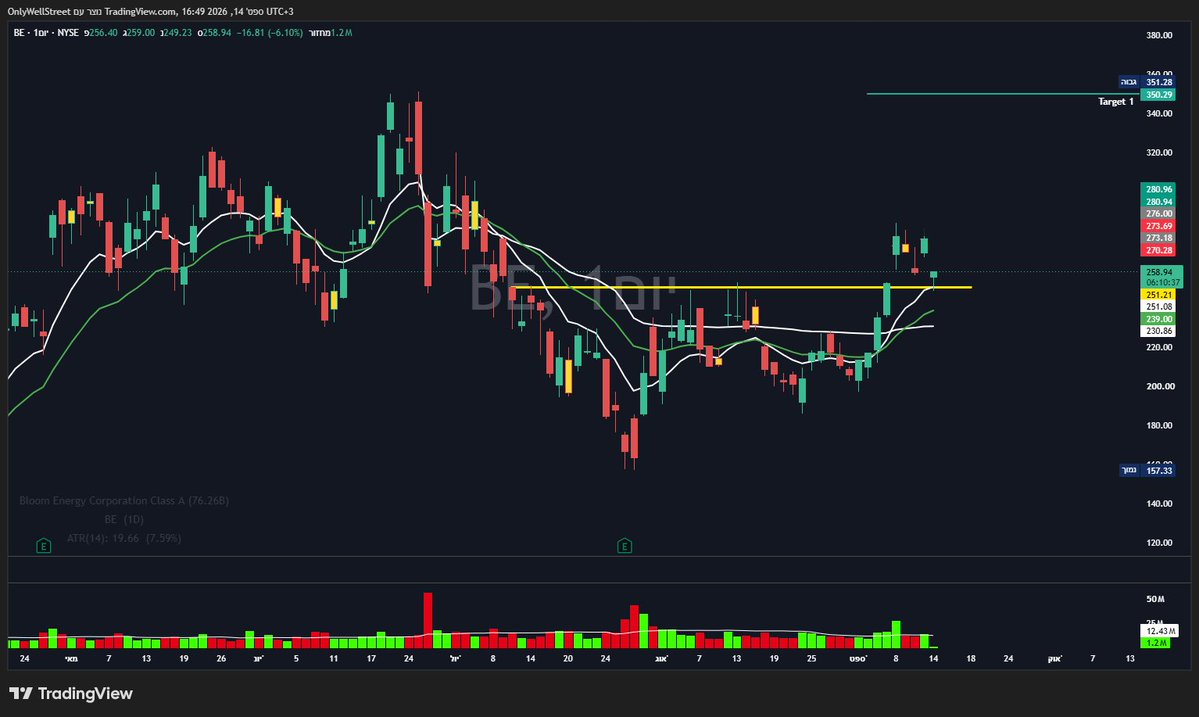Screen dimensions: 1199x717
Task: Click the 157.33 low price tag
Action: pyautogui.click(x=1158, y=470)
